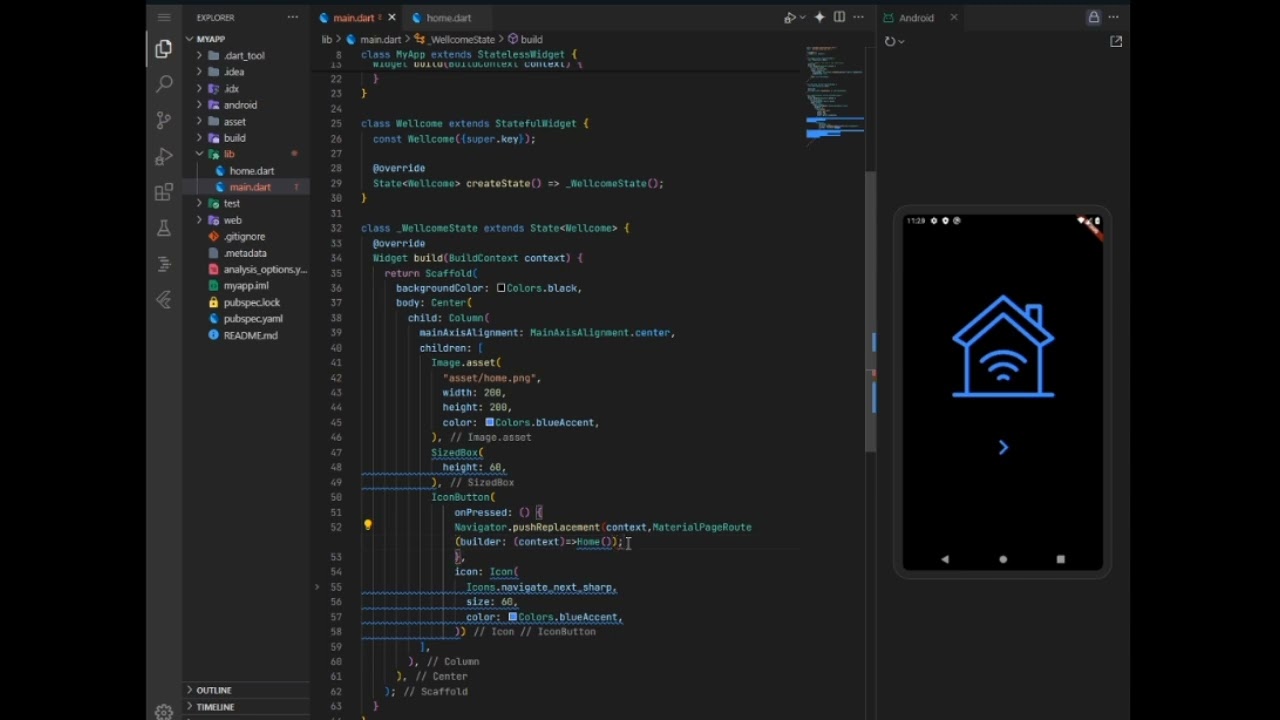Click the lightbulb code action icon

pos(368,525)
